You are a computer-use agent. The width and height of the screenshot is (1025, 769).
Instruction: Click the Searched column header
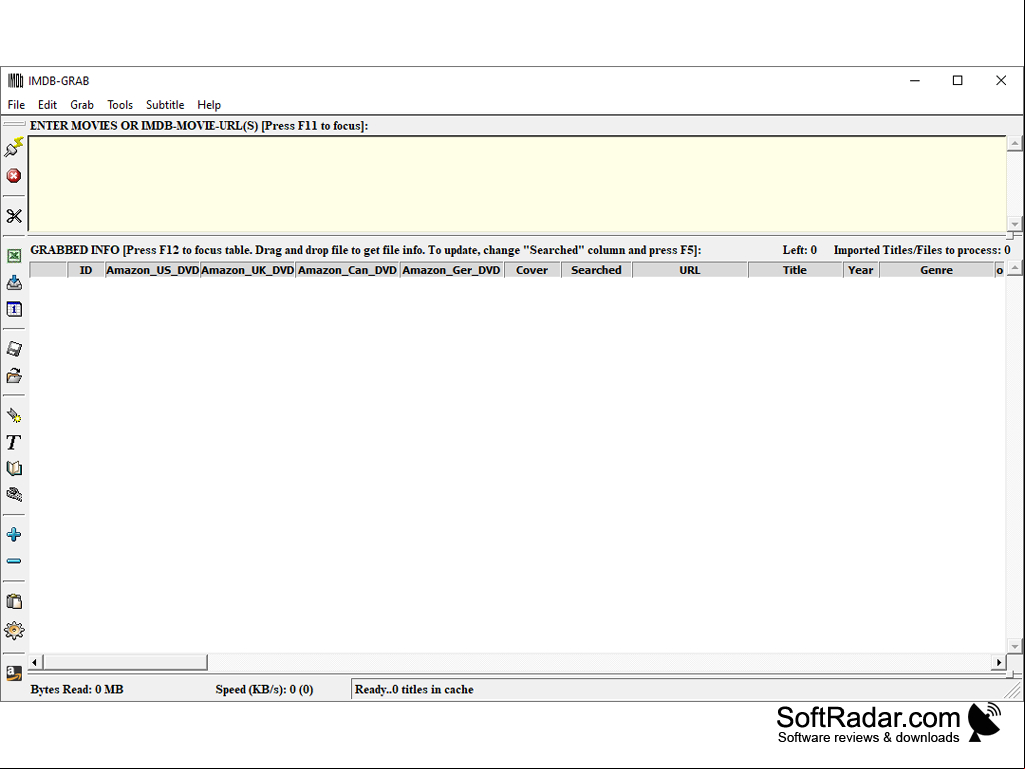point(596,270)
